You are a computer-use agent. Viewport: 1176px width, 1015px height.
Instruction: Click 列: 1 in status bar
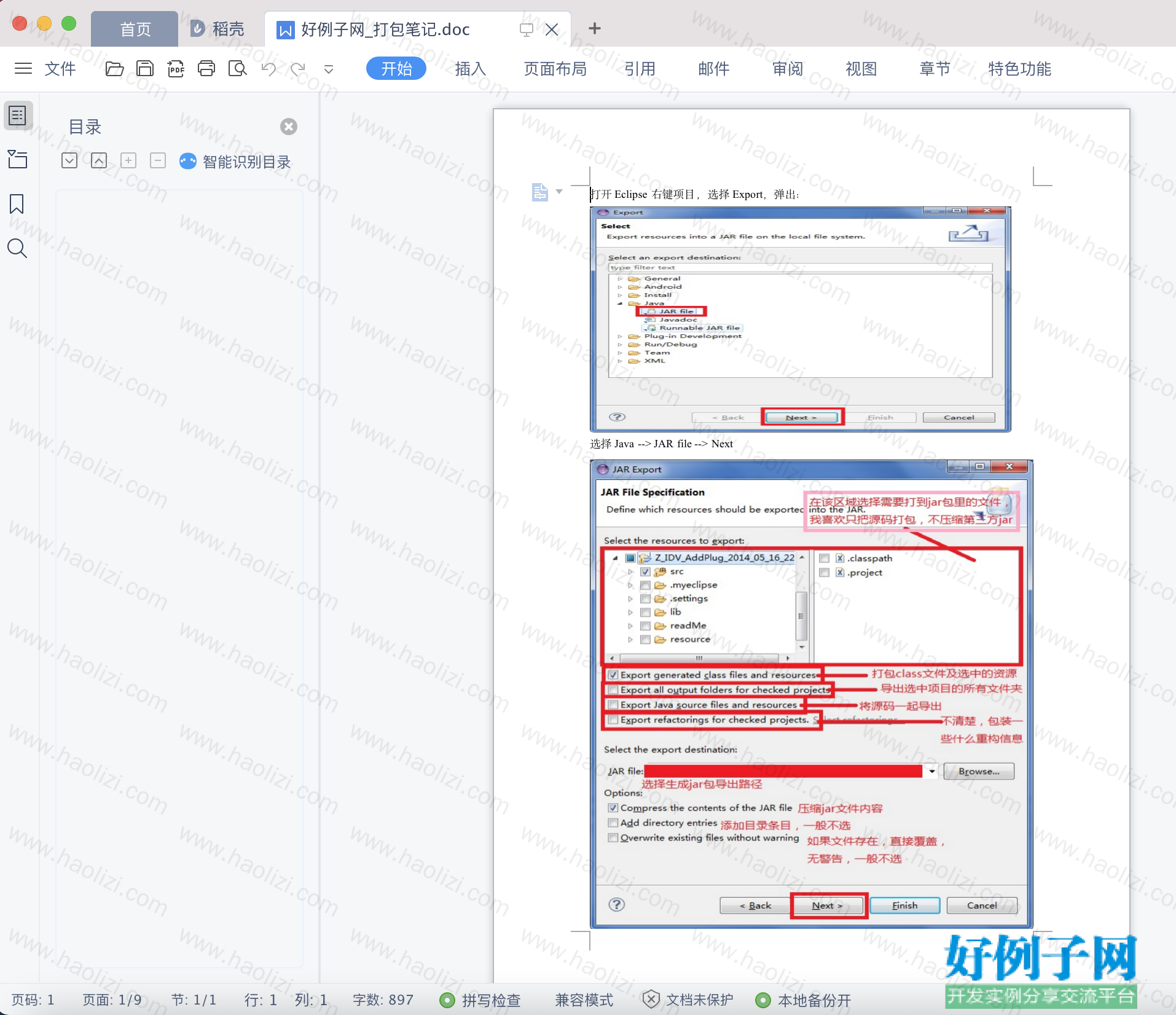coord(312,1000)
